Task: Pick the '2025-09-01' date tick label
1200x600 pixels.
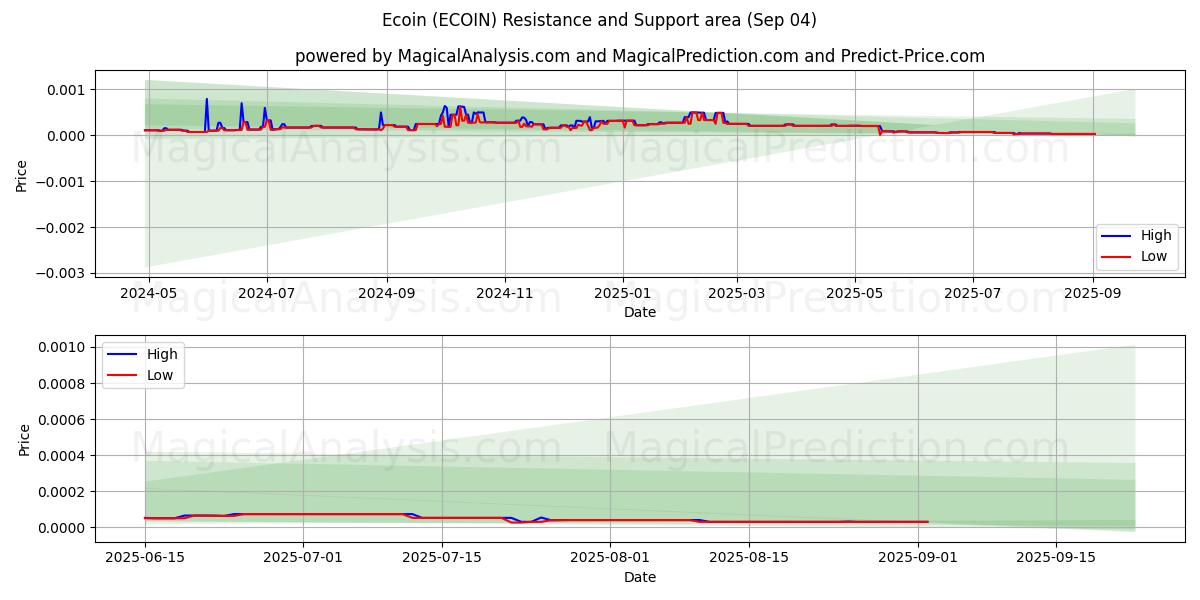Action: click(918, 559)
